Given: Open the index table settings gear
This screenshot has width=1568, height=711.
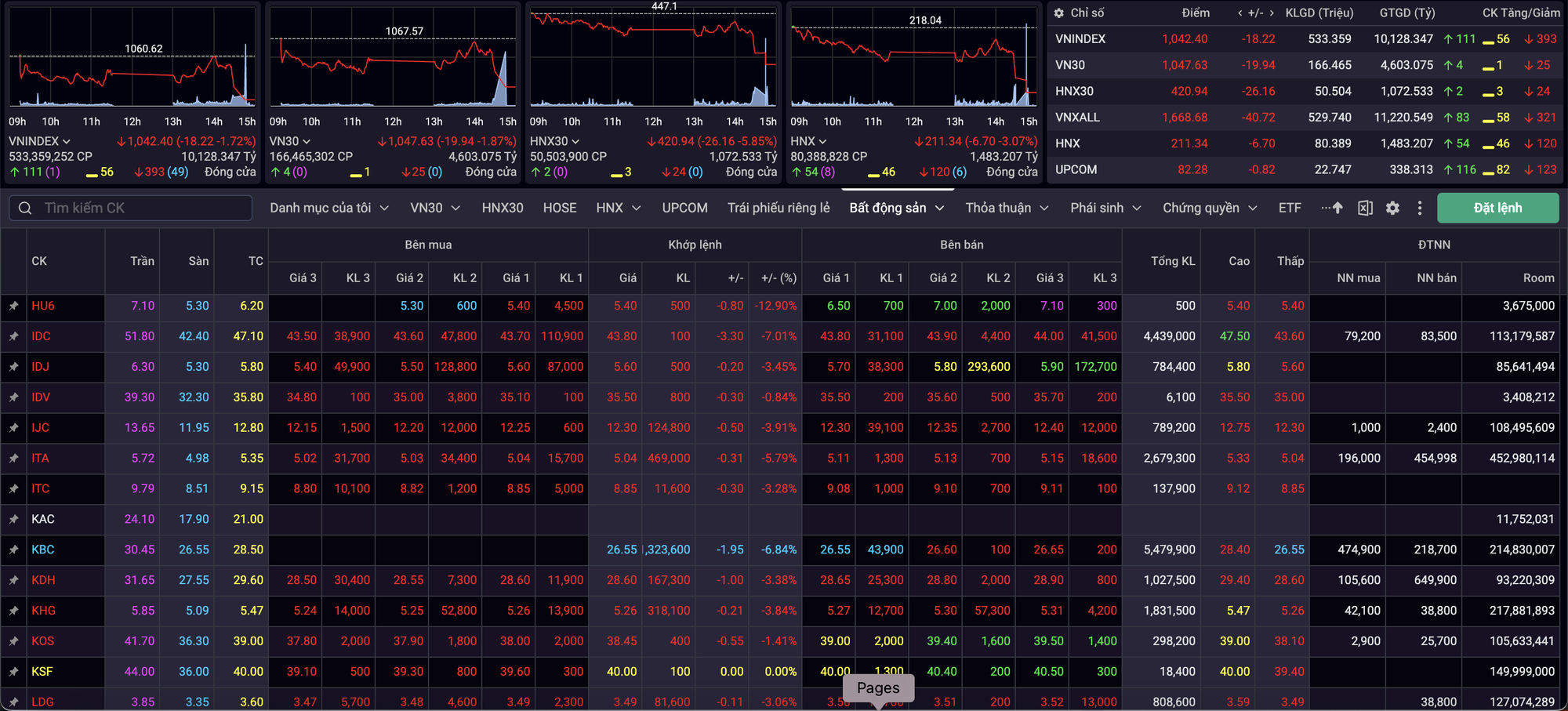Looking at the screenshot, I should (x=1058, y=13).
